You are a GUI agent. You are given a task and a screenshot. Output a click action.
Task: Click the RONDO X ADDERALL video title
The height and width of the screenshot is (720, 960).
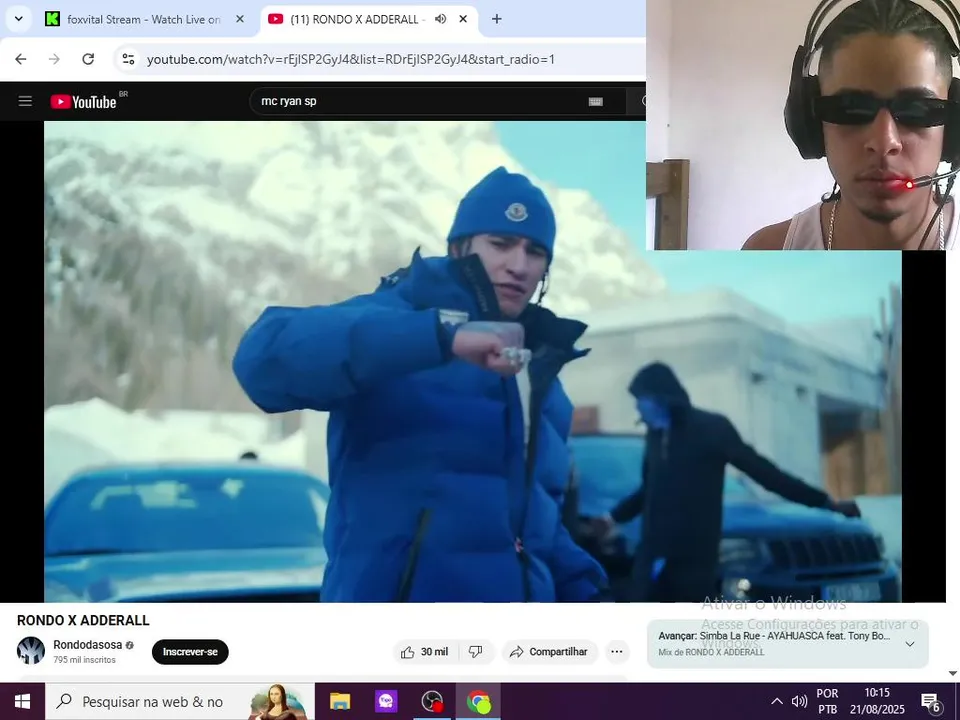click(x=83, y=620)
